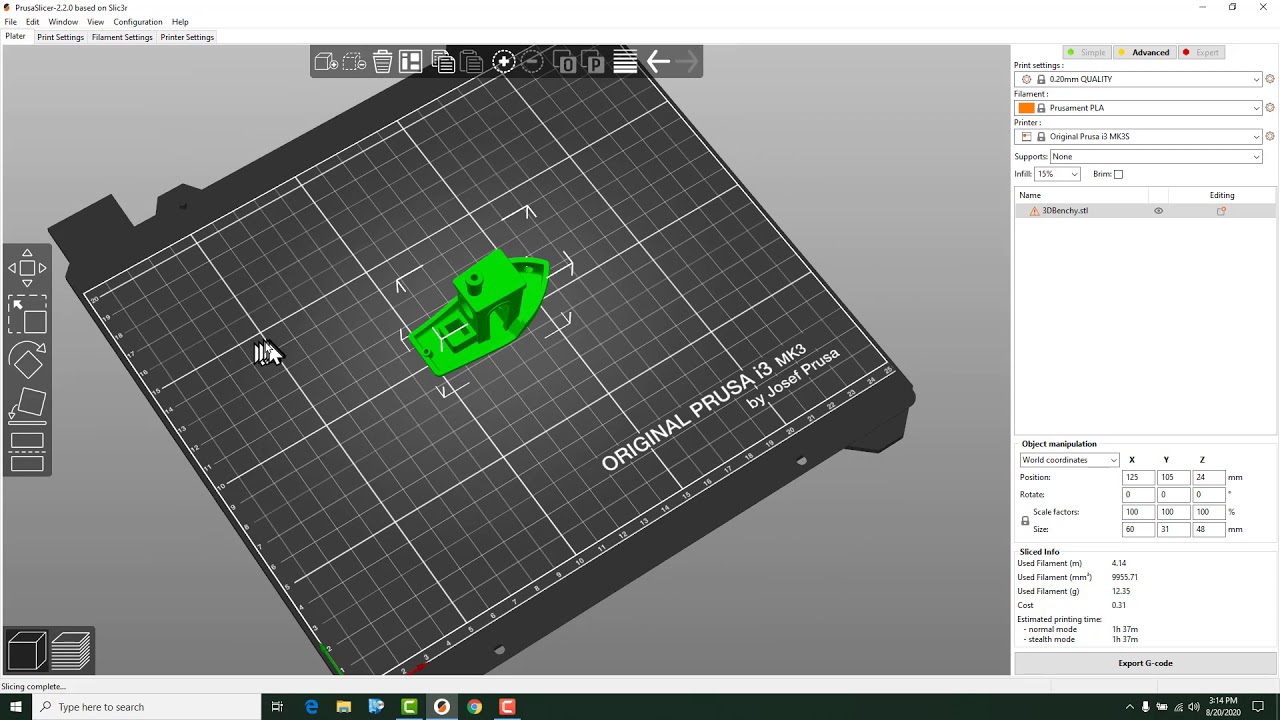Switch to sliced layers preview
The height and width of the screenshot is (720, 1280).
point(71,651)
